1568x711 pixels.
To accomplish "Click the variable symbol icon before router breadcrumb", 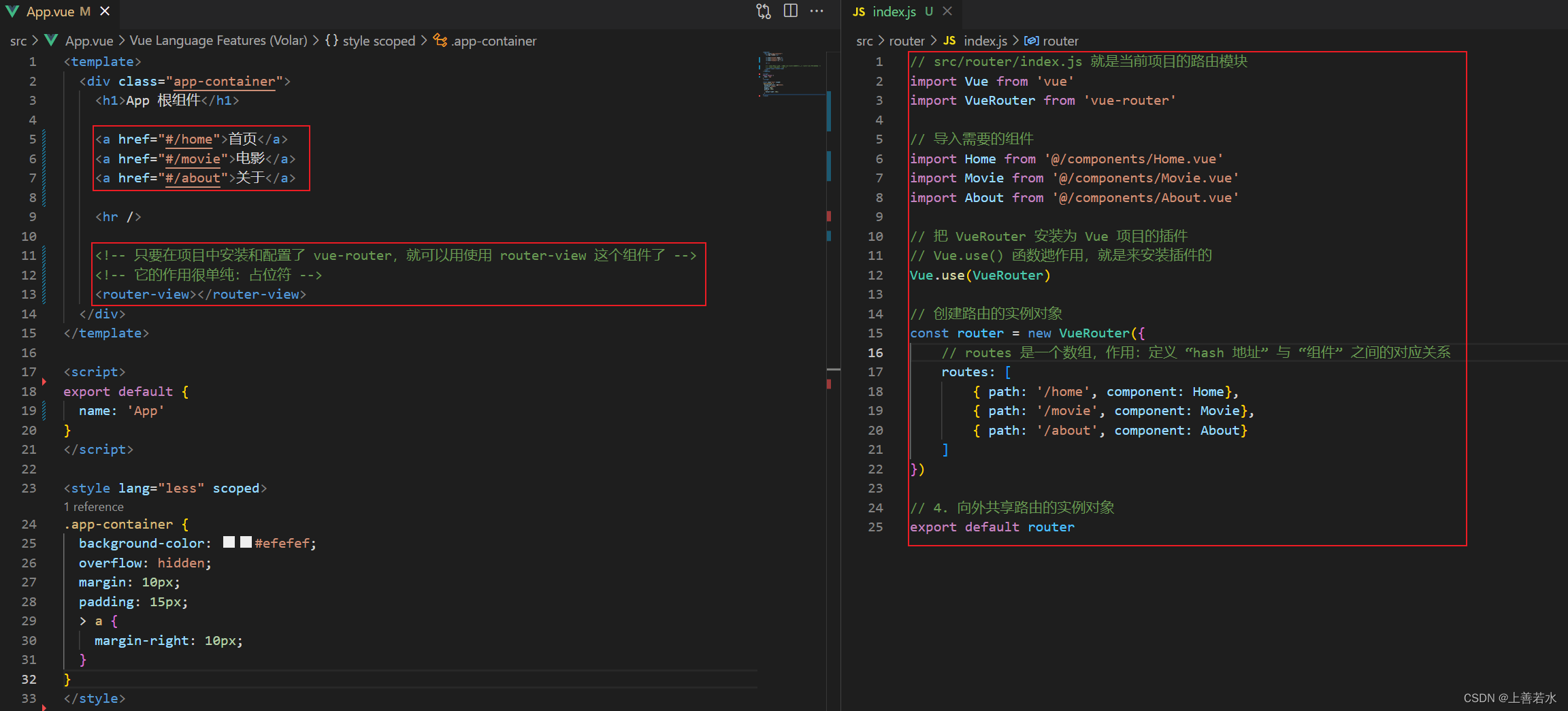I will 1032,41.
